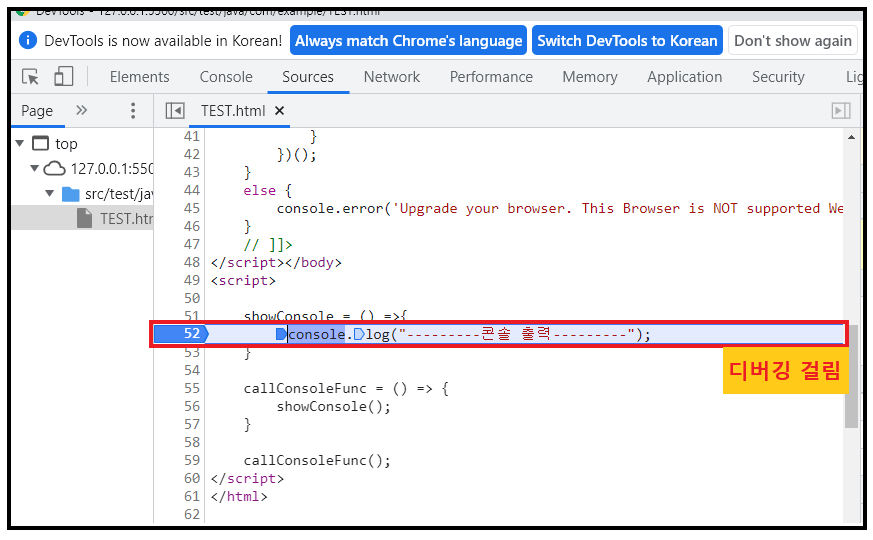Screen dimensions: 873x540
Task: Click the src/test/ja folder icon
Action: (70, 194)
